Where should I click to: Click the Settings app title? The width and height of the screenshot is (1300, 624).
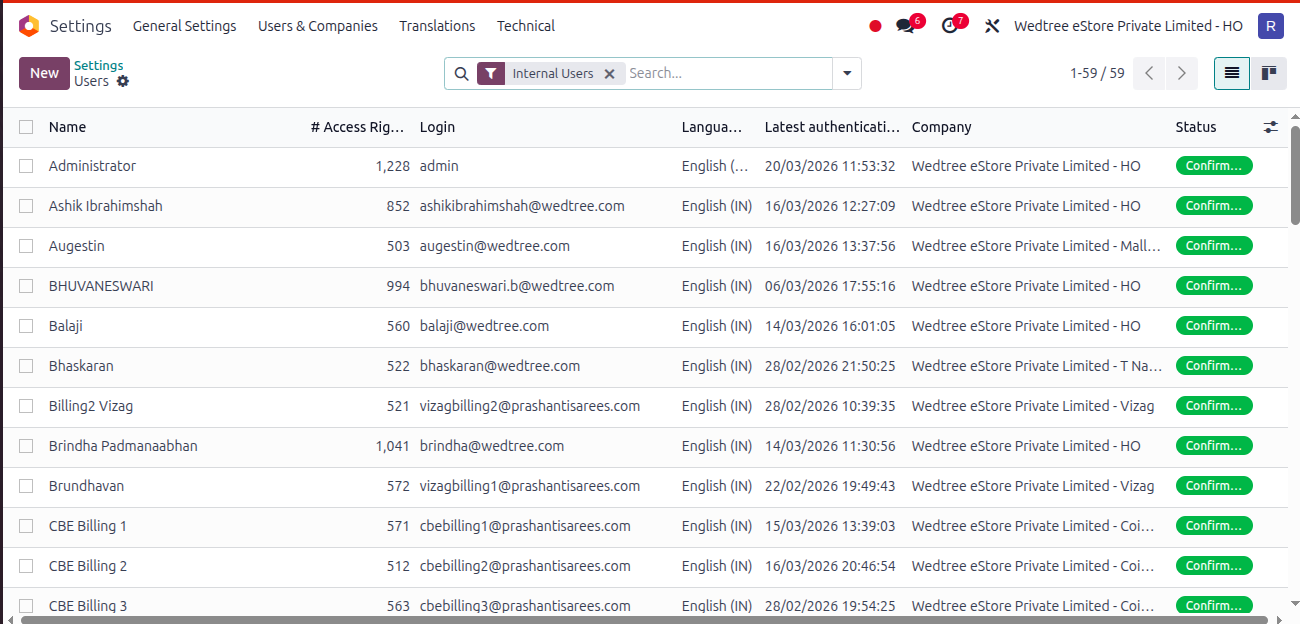point(81,26)
